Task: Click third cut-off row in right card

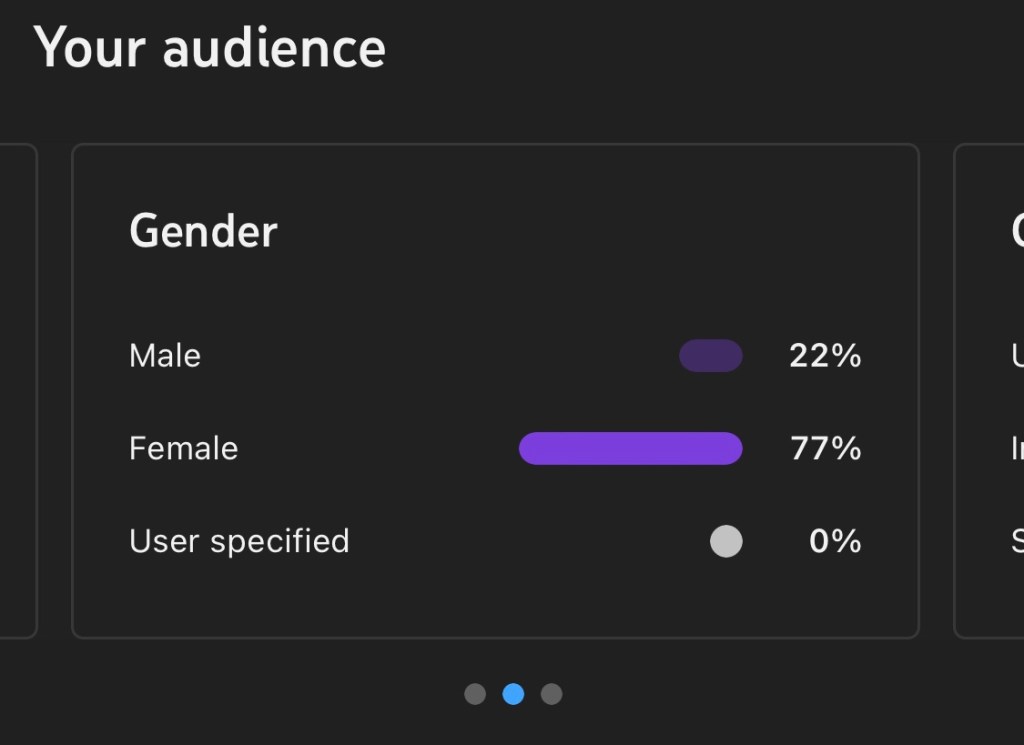Action: pyautogui.click(x=1017, y=541)
